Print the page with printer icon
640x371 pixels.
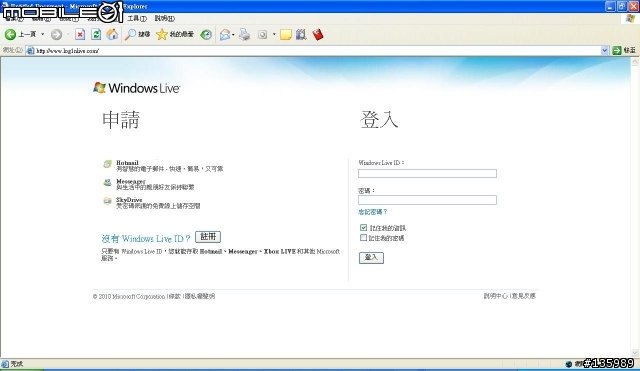(244, 35)
